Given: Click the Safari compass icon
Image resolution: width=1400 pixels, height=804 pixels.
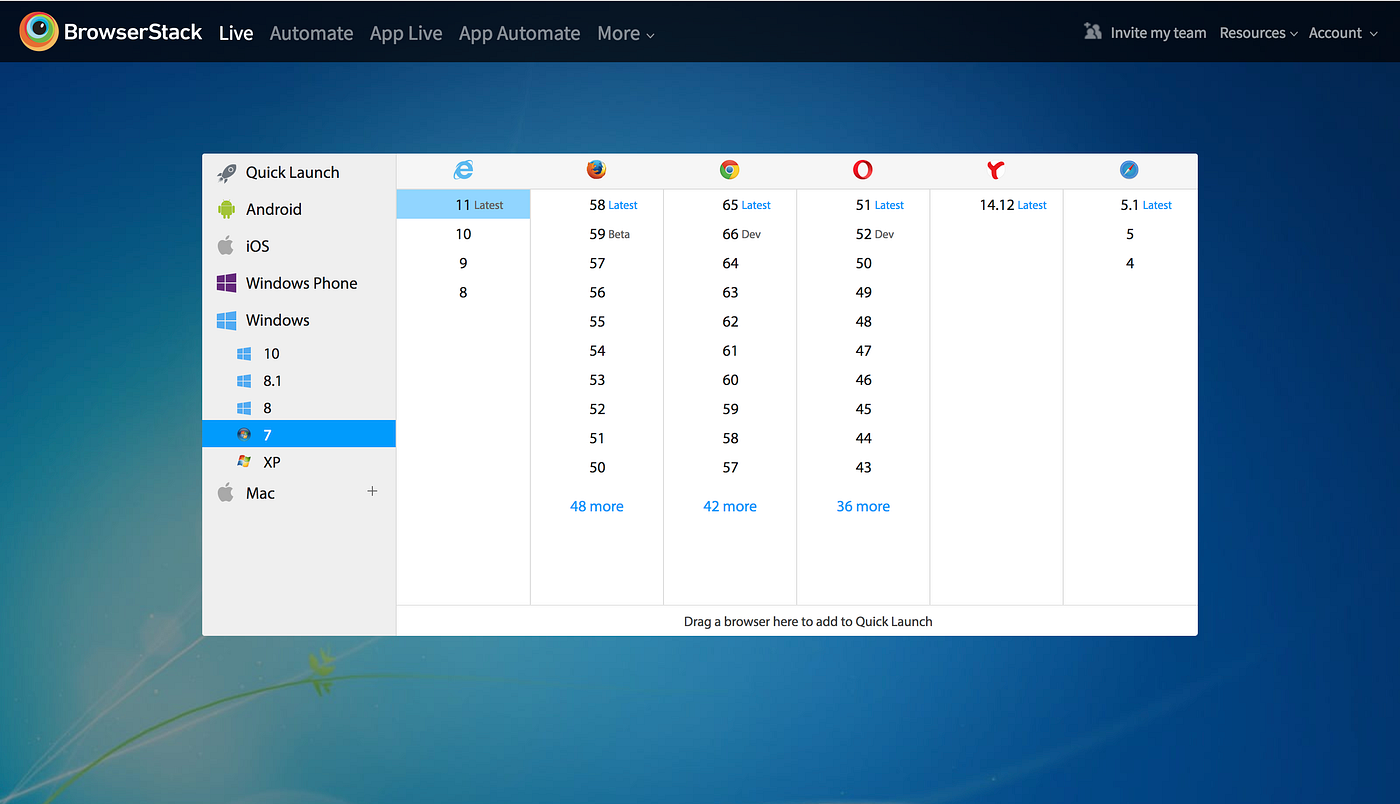Looking at the screenshot, I should pyautogui.click(x=1130, y=170).
